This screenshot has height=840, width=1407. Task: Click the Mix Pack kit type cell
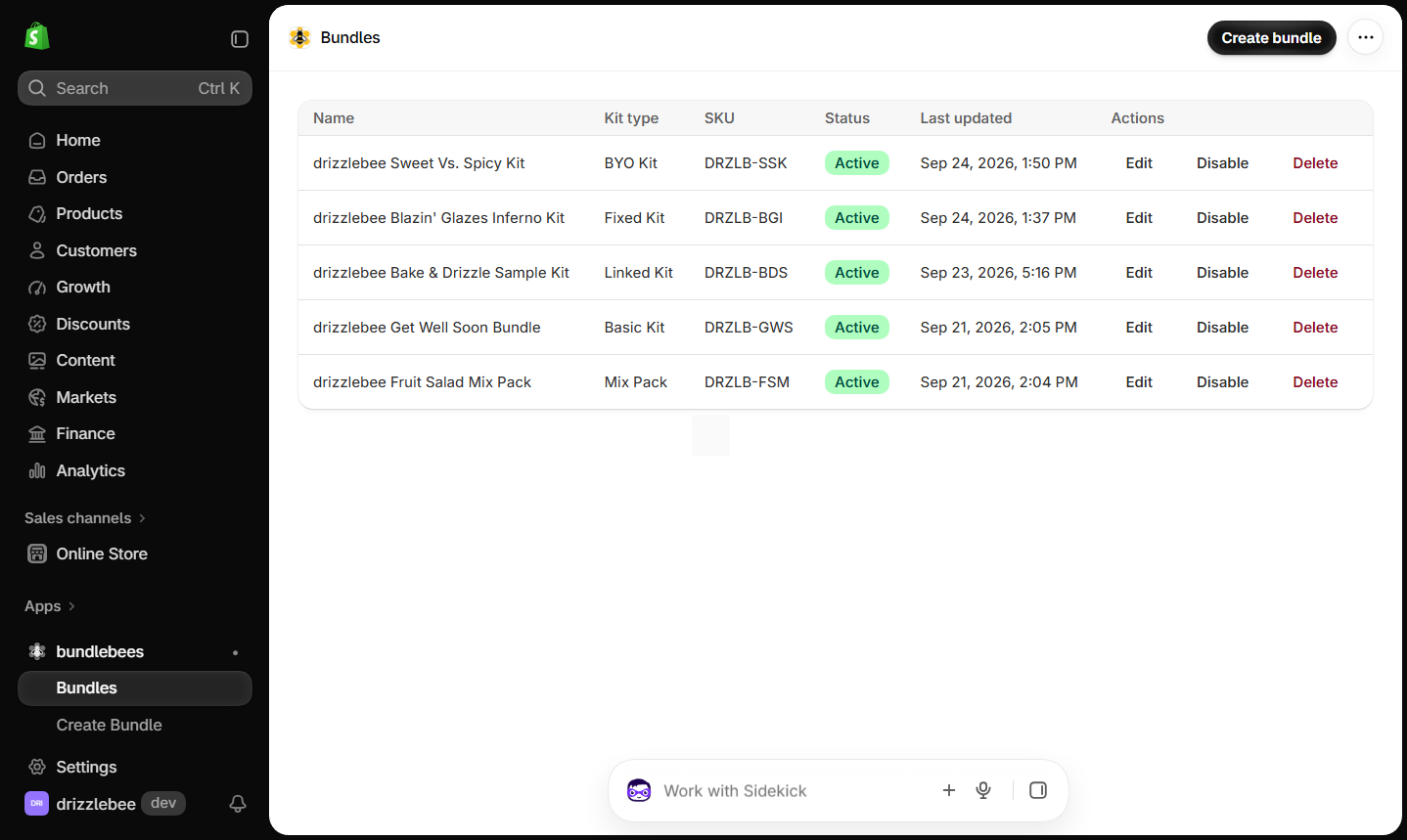(636, 382)
